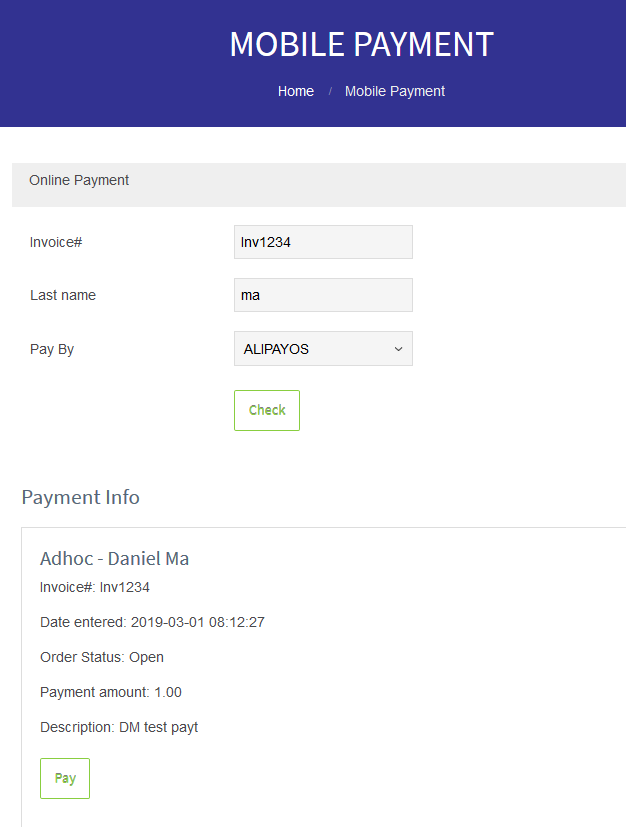
Task: Open the Mobile Payment breadcrumb link
Action: click(x=394, y=91)
